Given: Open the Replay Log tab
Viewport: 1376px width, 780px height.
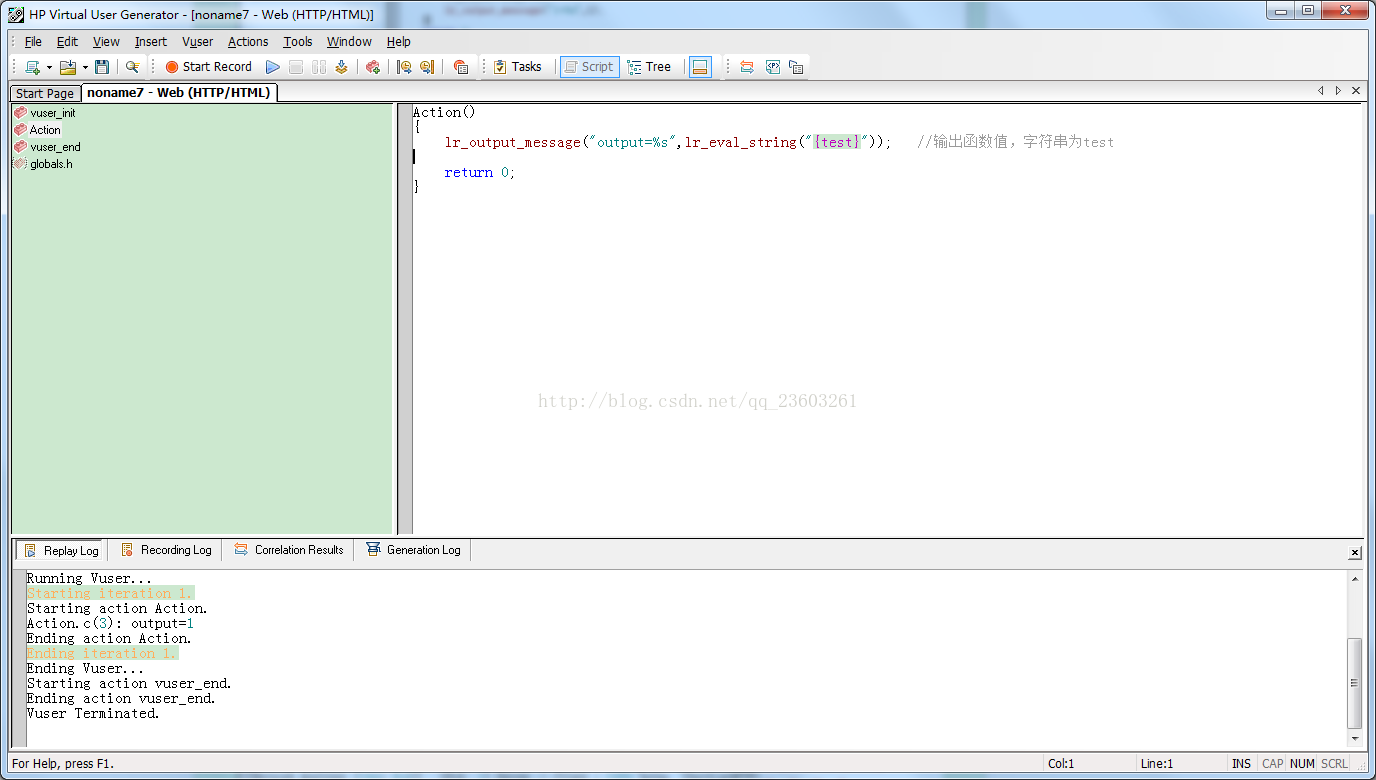Looking at the screenshot, I should (x=61, y=550).
